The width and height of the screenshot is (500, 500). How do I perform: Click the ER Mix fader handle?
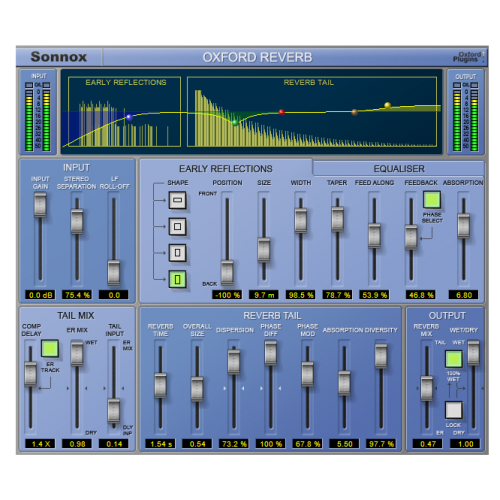point(77,354)
